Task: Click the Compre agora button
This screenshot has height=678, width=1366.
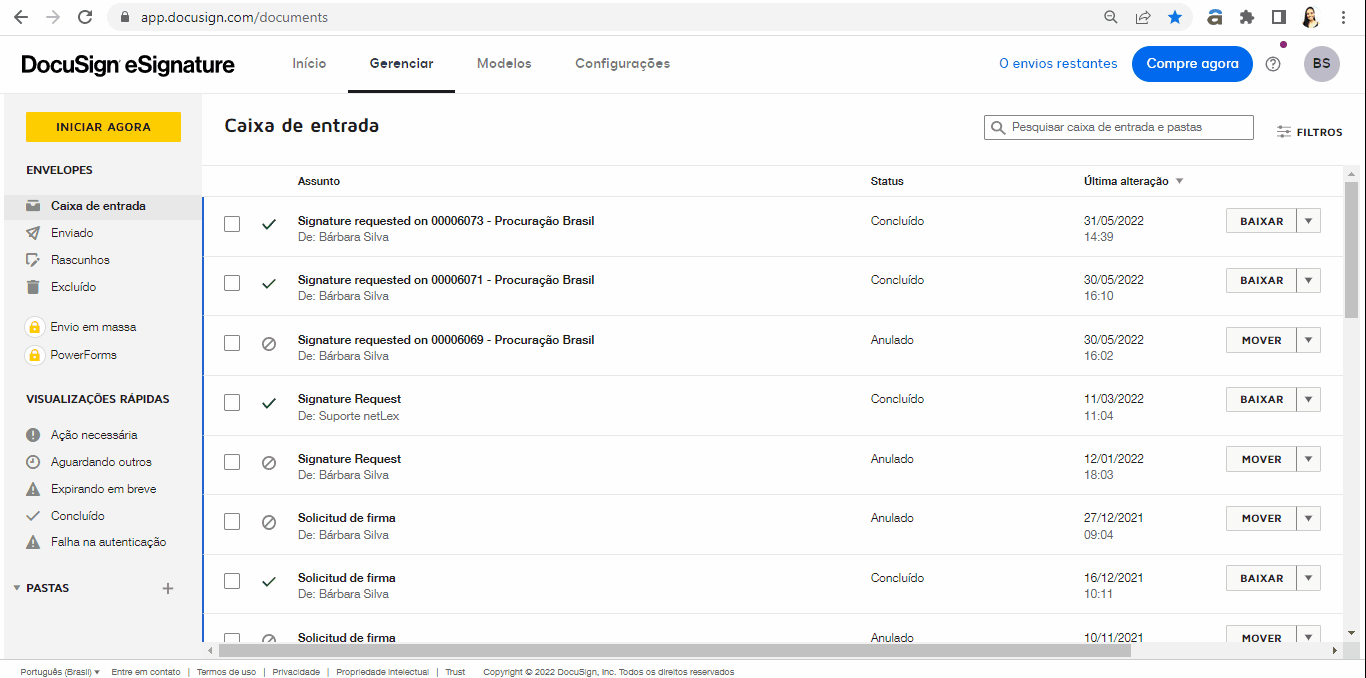Action: [1192, 64]
